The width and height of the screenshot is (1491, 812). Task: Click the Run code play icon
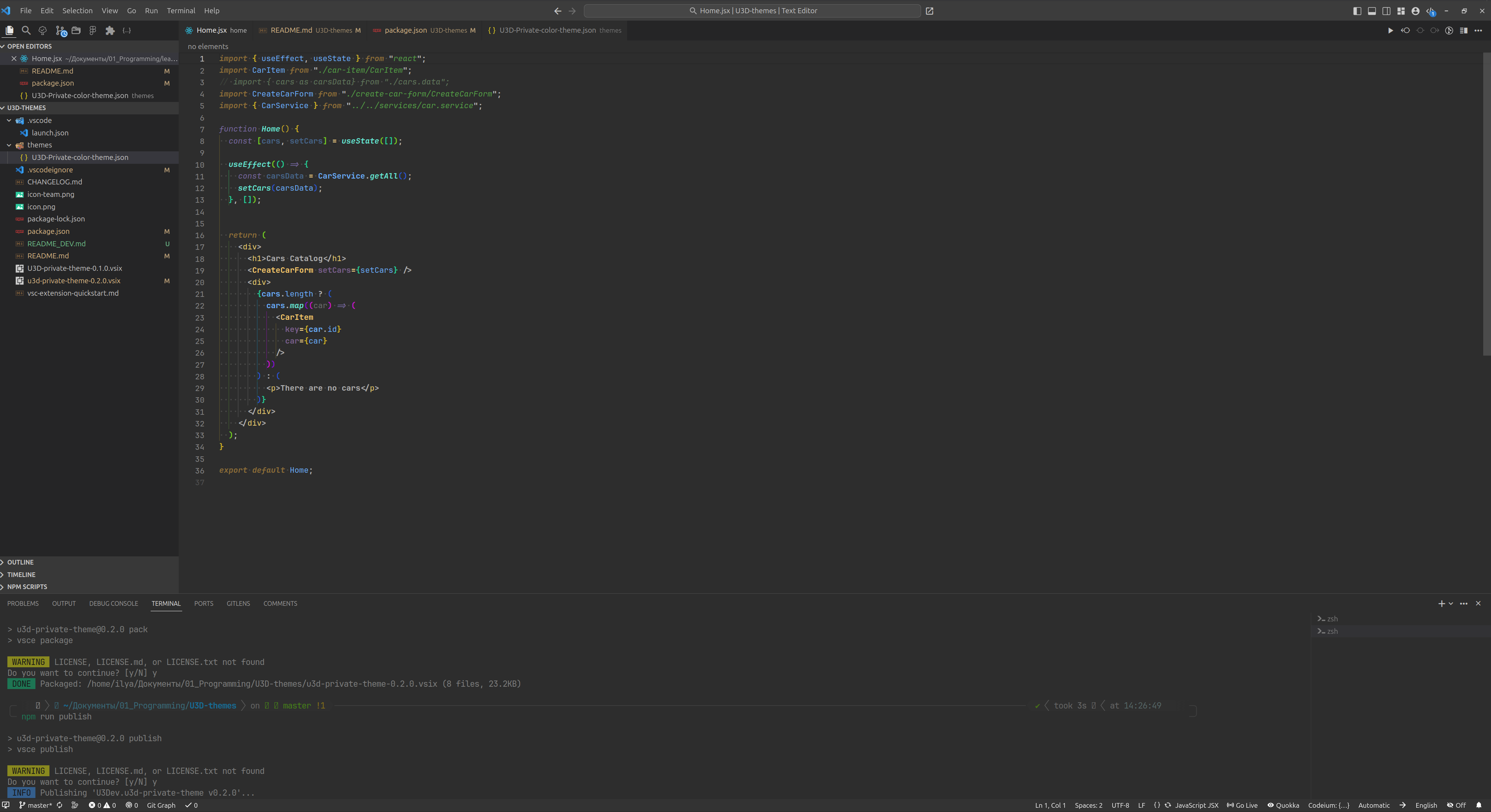point(1390,30)
